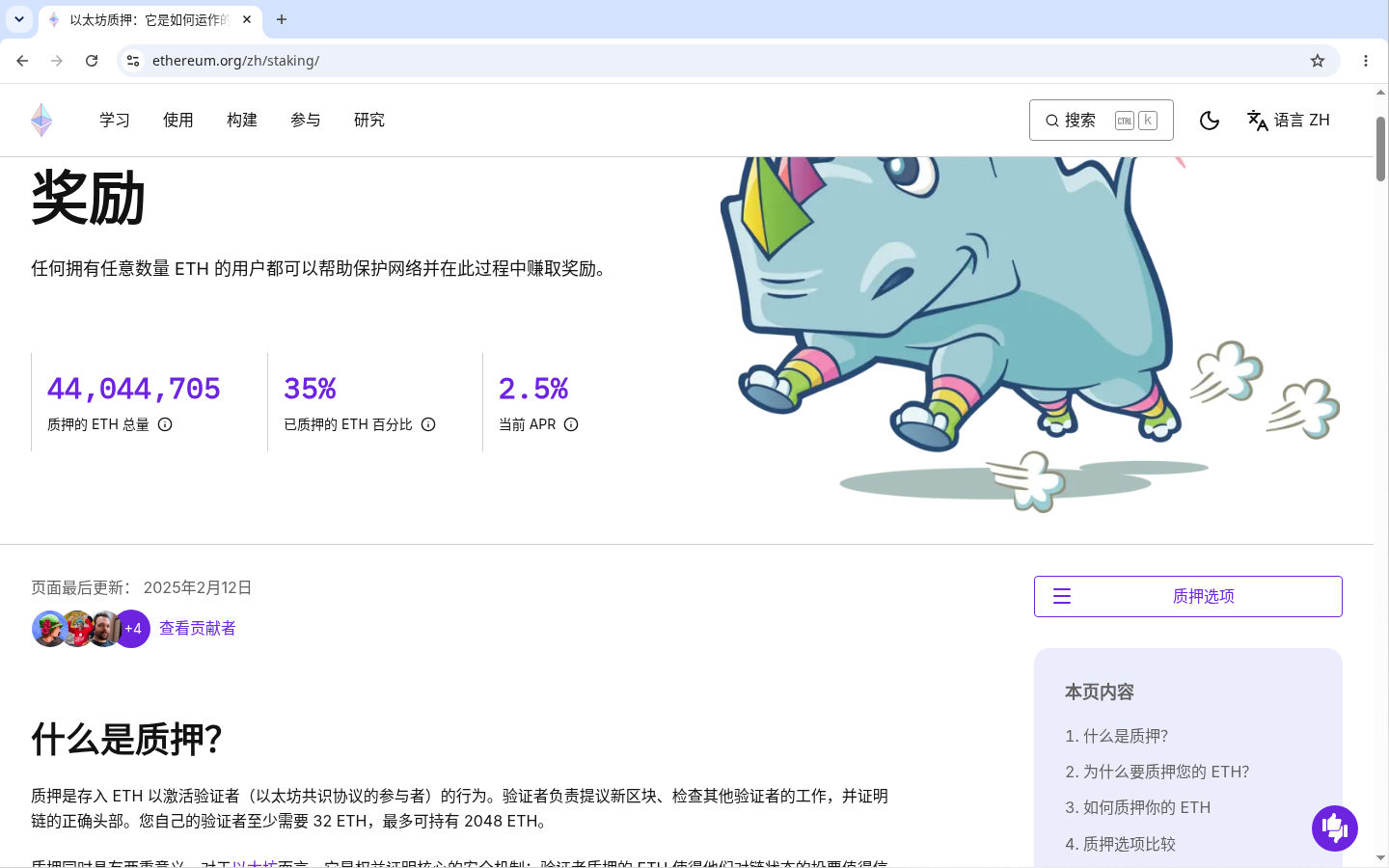Click the page vertical scrollbar thumb
The image size is (1389, 868).
1380,149
